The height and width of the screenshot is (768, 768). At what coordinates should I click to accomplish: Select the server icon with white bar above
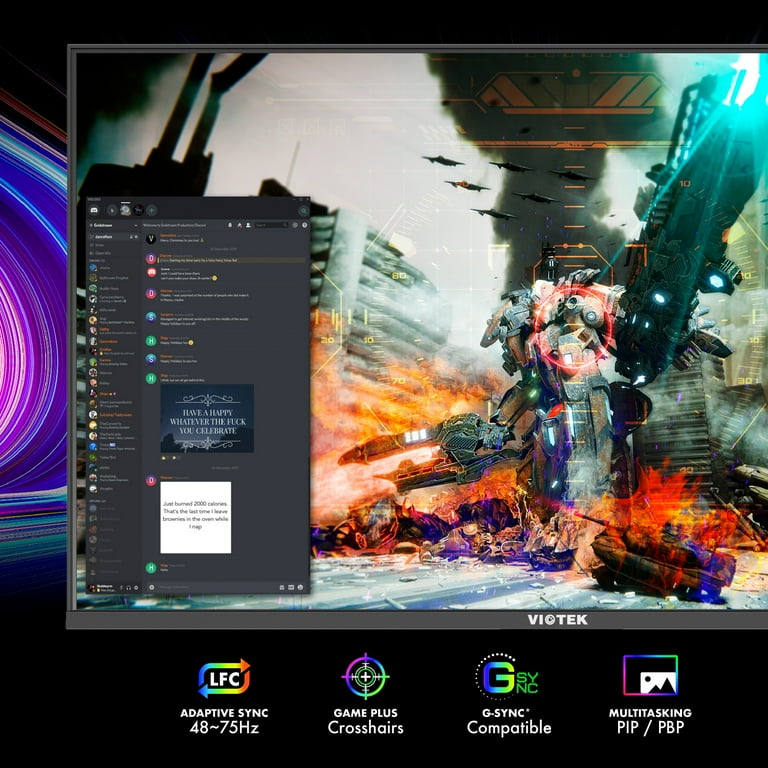pyautogui.click(x=126, y=210)
